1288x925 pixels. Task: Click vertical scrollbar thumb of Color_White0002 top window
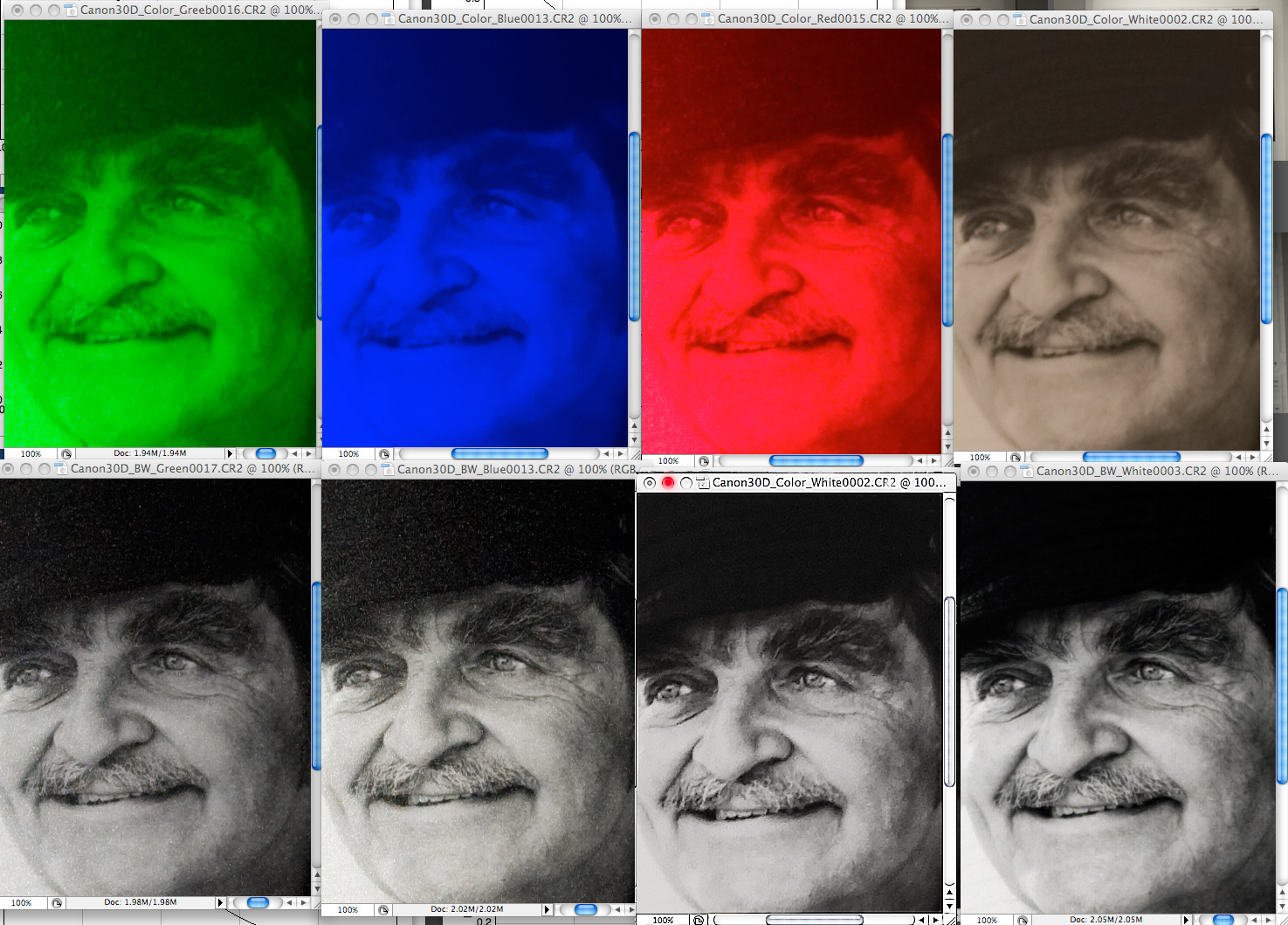click(1266, 227)
